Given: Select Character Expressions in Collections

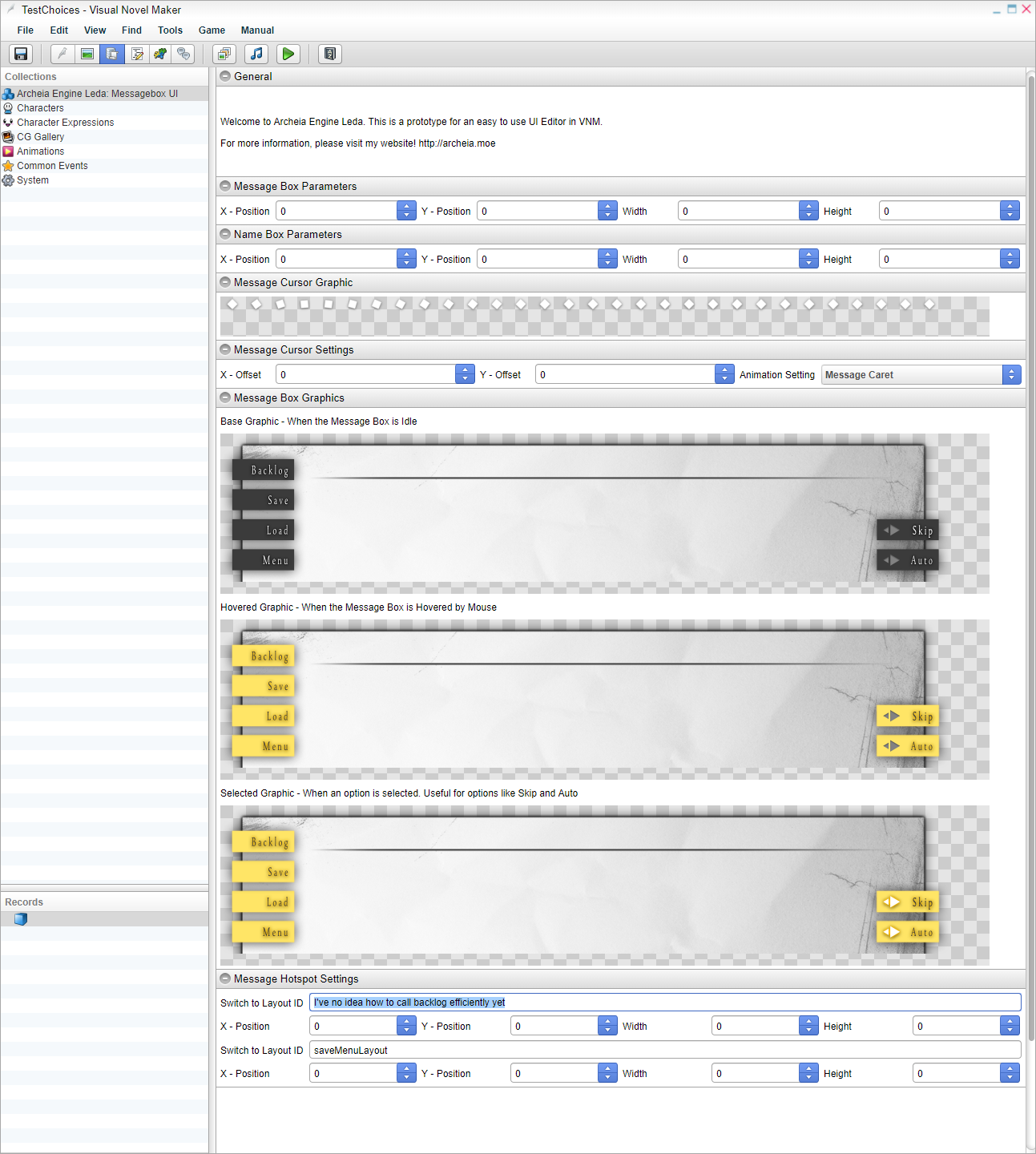Looking at the screenshot, I should [x=65, y=123].
